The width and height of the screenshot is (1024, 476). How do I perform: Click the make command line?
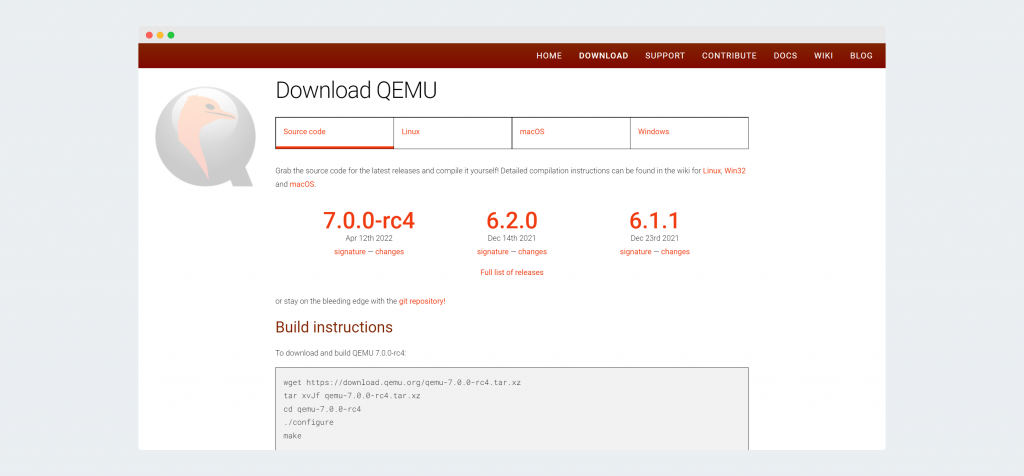[x=293, y=436]
